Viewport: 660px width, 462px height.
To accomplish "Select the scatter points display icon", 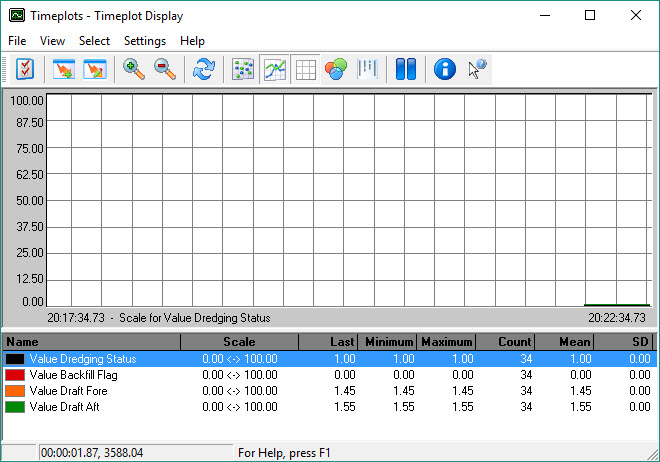I will (x=243, y=69).
